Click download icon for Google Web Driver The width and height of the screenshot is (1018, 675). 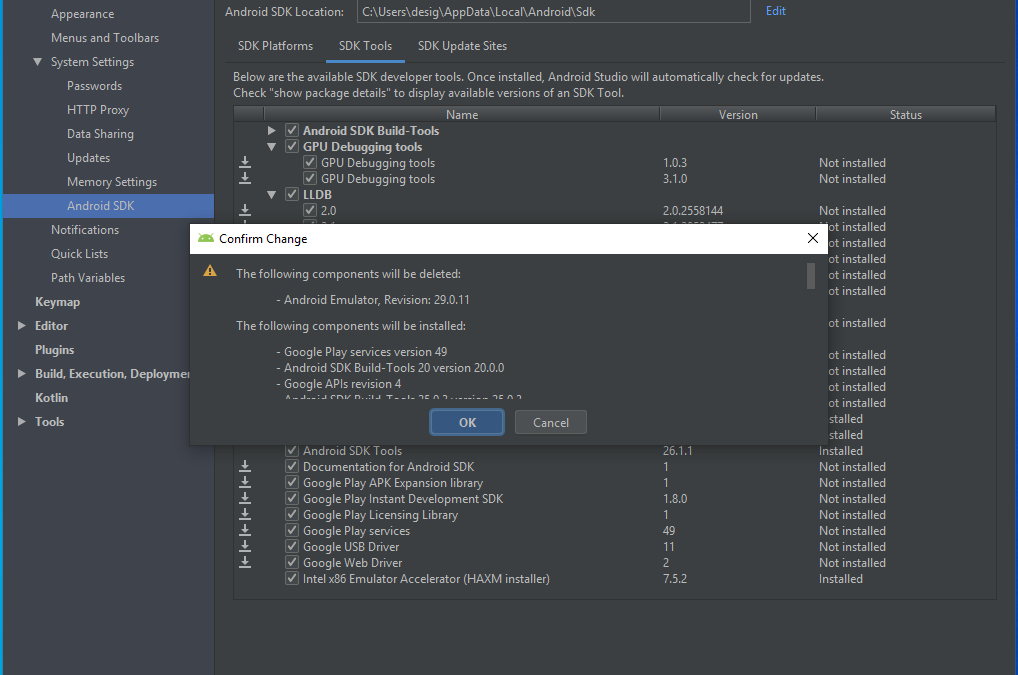[x=245, y=562]
